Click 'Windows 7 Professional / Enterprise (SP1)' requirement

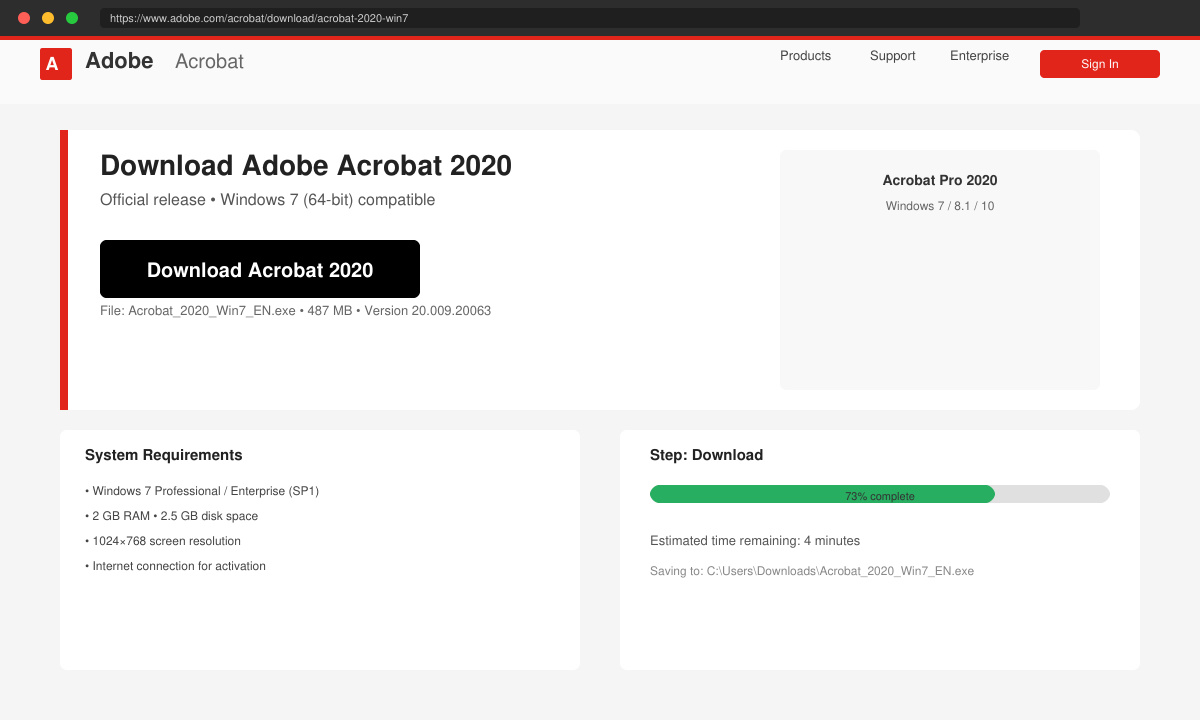202,491
